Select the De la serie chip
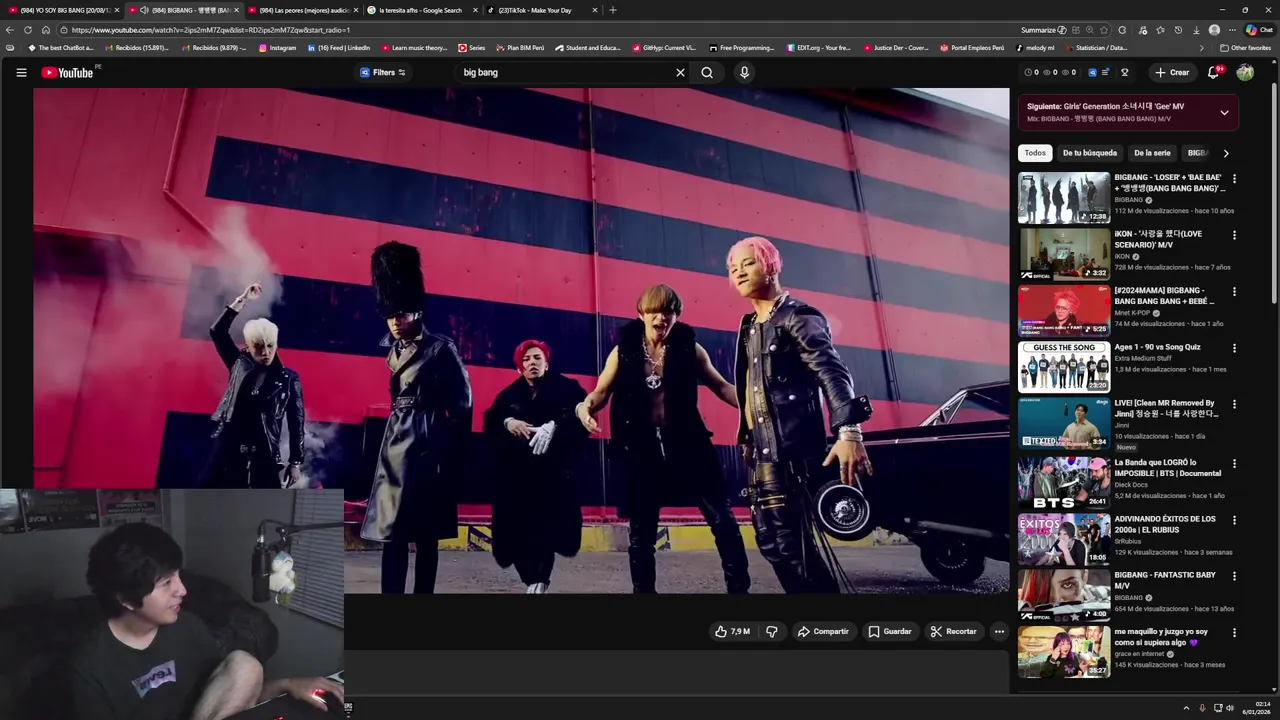1280x720 pixels. (1152, 153)
